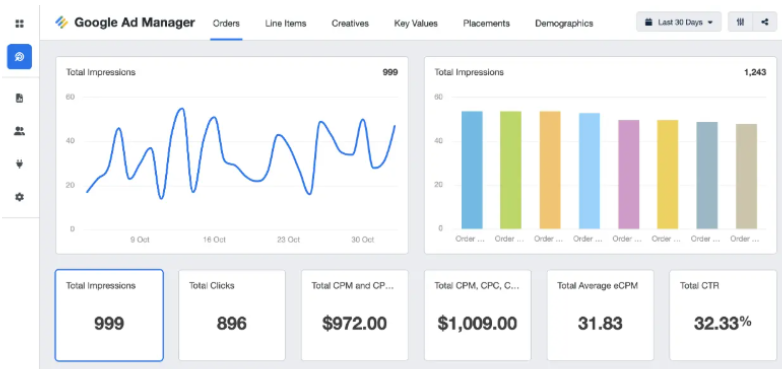
Task: Open the users icon in sidebar
Action: pos(20,132)
